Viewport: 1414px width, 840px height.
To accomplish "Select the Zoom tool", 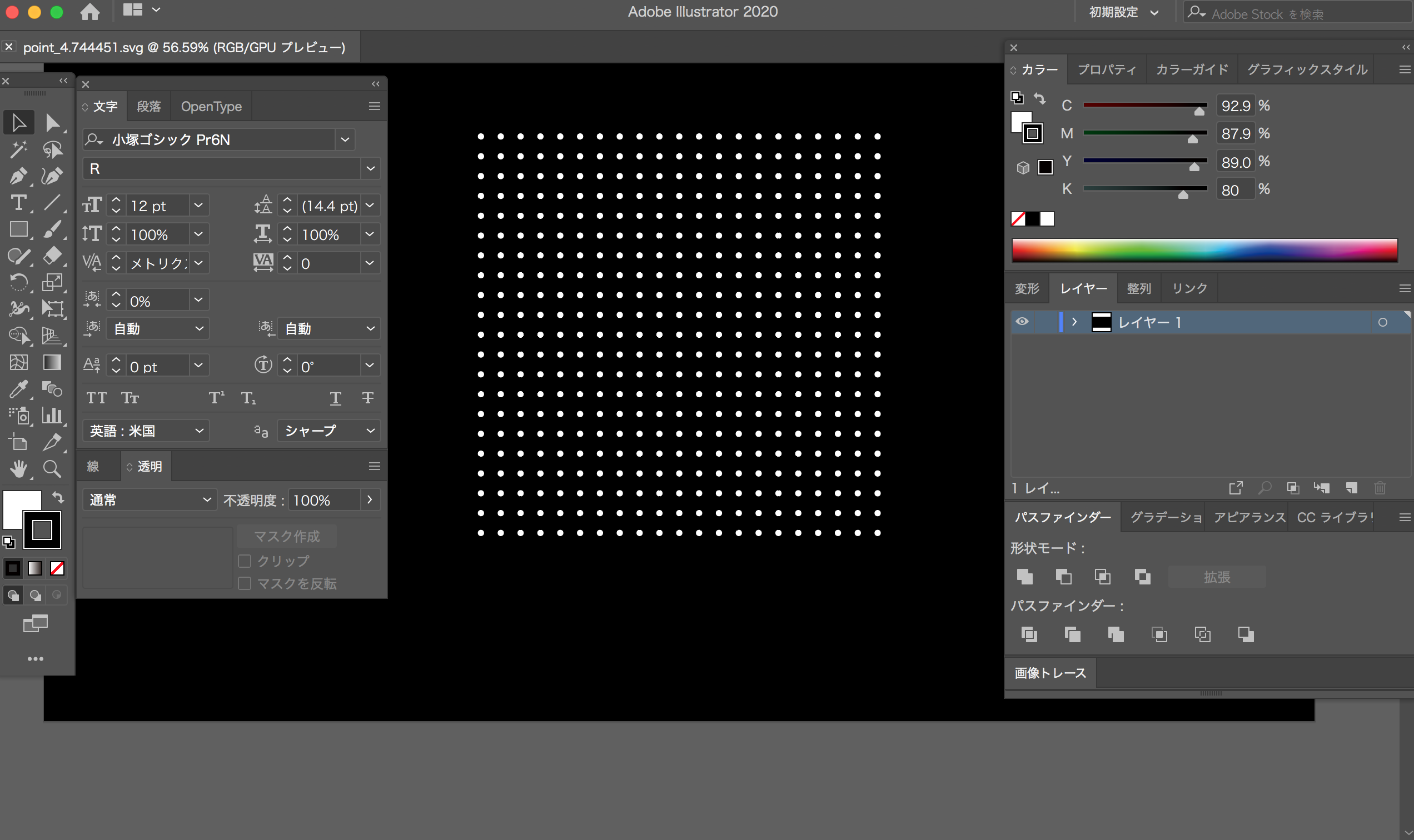I will pyautogui.click(x=52, y=469).
